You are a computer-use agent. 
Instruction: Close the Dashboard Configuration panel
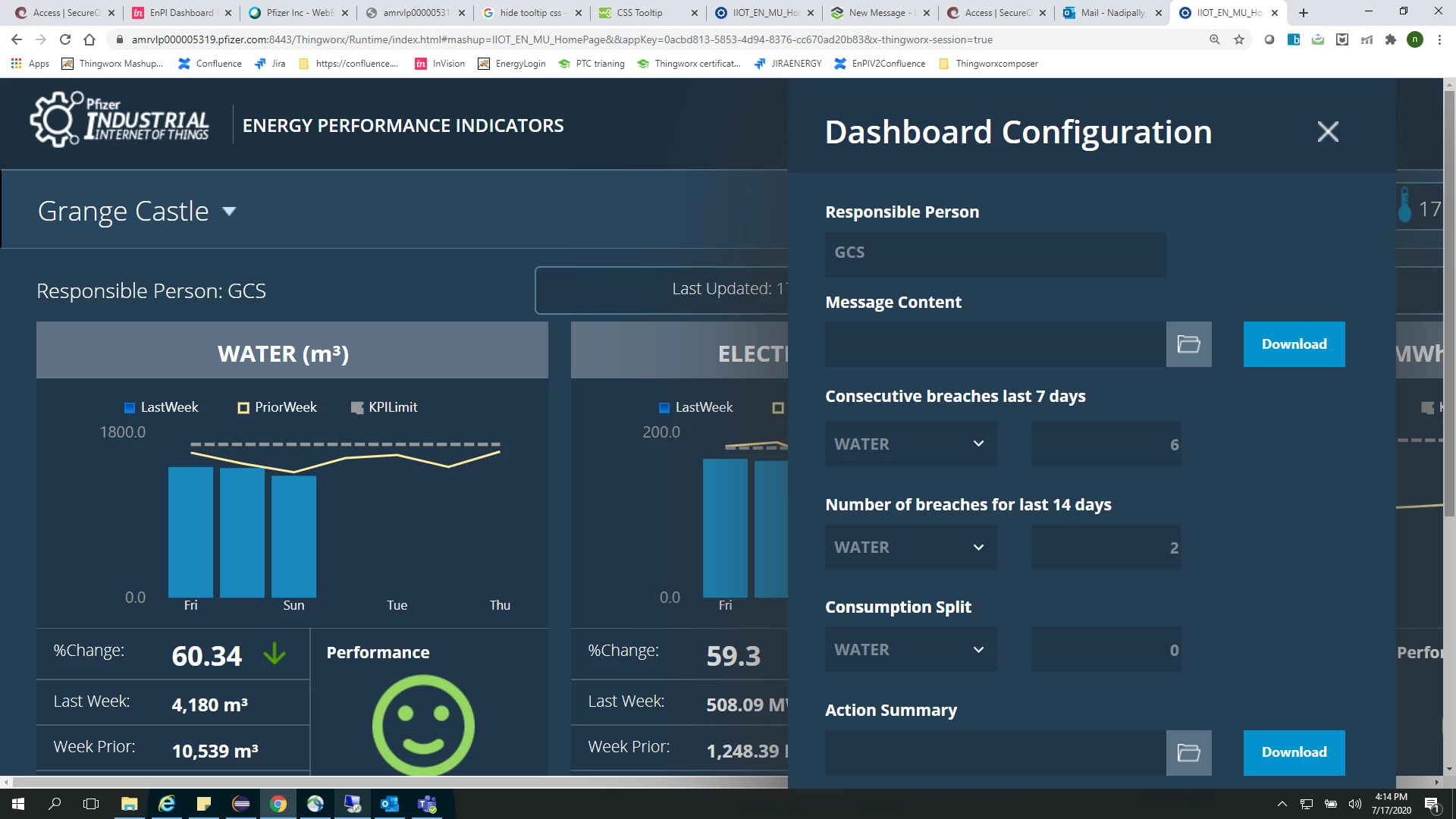click(1327, 132)
